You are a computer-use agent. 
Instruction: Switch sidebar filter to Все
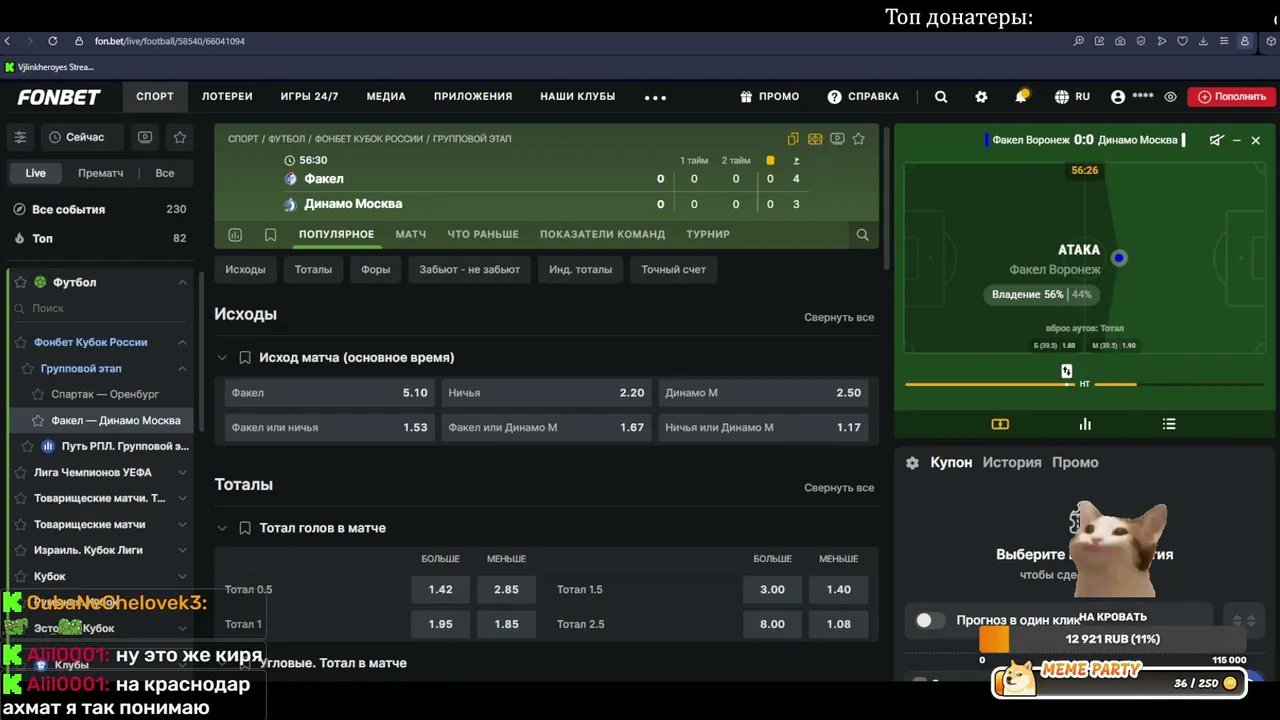pyautogui.click(x=165, y=173)
